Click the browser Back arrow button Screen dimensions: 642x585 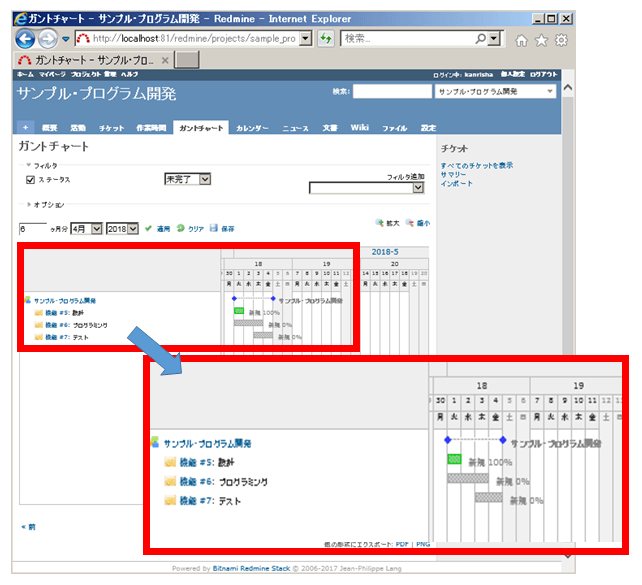tap(25, 39)
